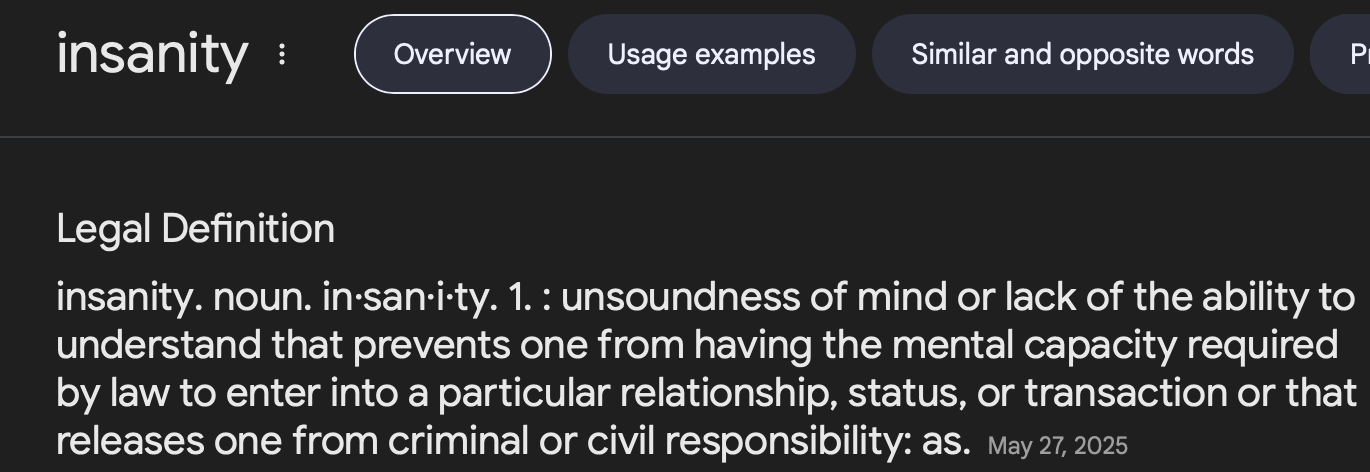Image resolution: width=1370 pixels, height=472 pixels.
Task: Click the word "noun" in the definition
Action: click(263, 297)
